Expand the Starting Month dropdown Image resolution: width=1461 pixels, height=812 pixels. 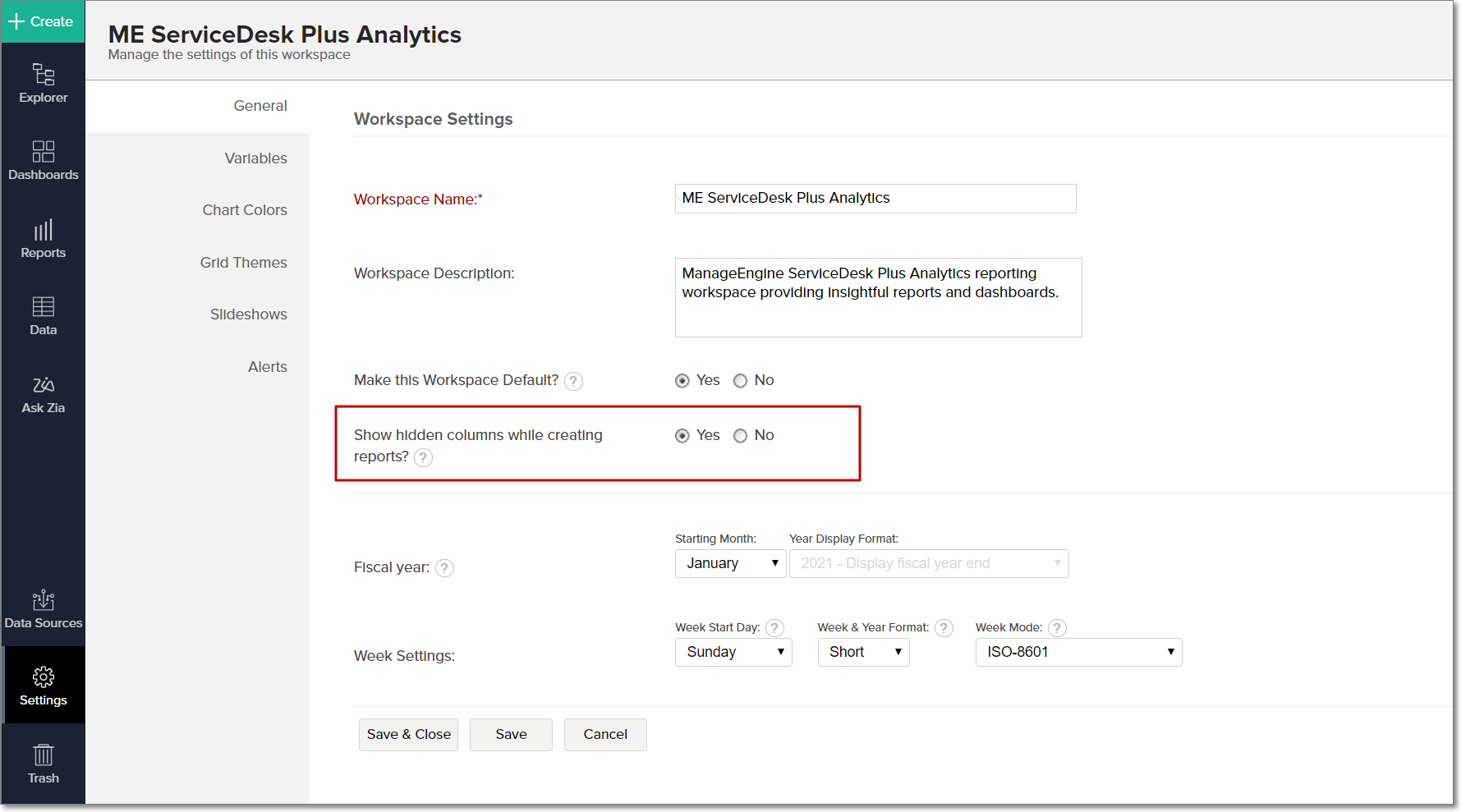click(730, 563)
